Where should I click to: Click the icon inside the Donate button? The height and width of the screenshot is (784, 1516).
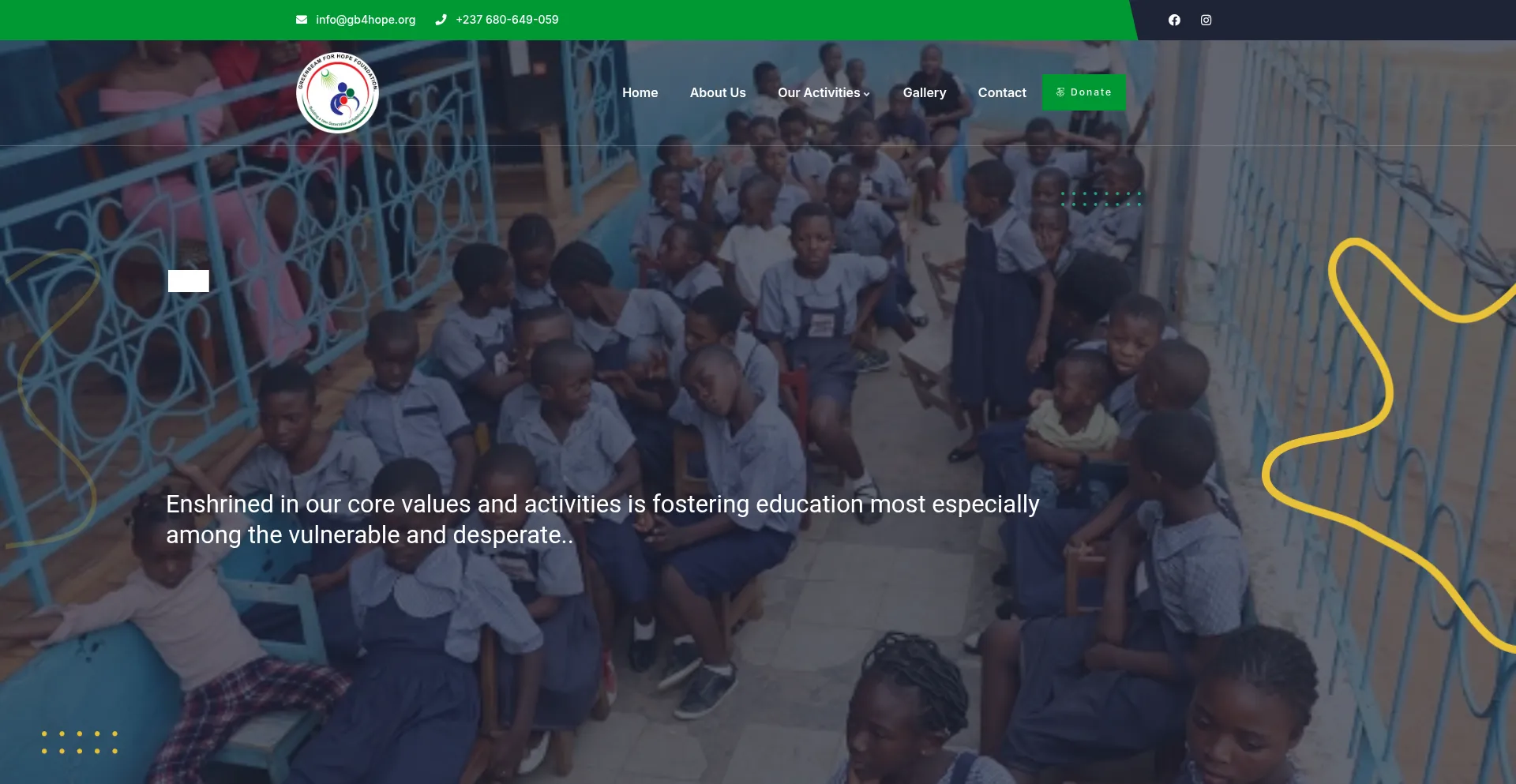pos(1060,92)
